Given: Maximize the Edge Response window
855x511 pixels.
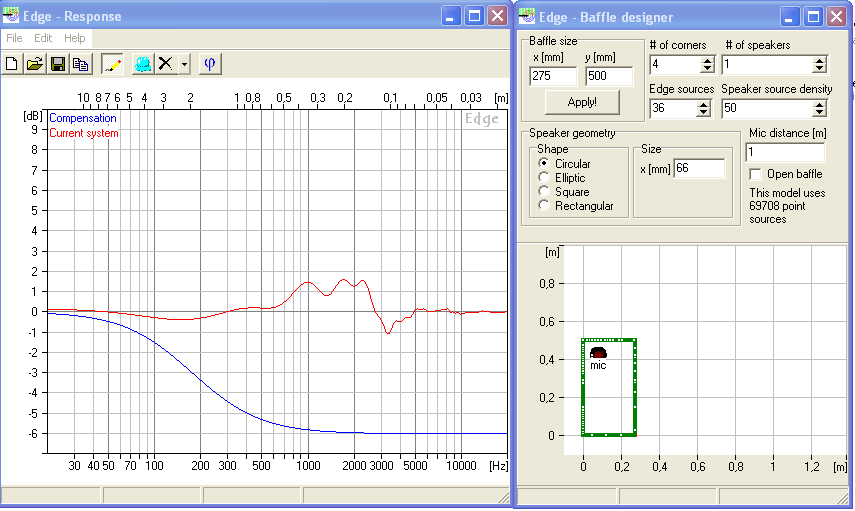Looking at the screenshot, I should (474, 16).
